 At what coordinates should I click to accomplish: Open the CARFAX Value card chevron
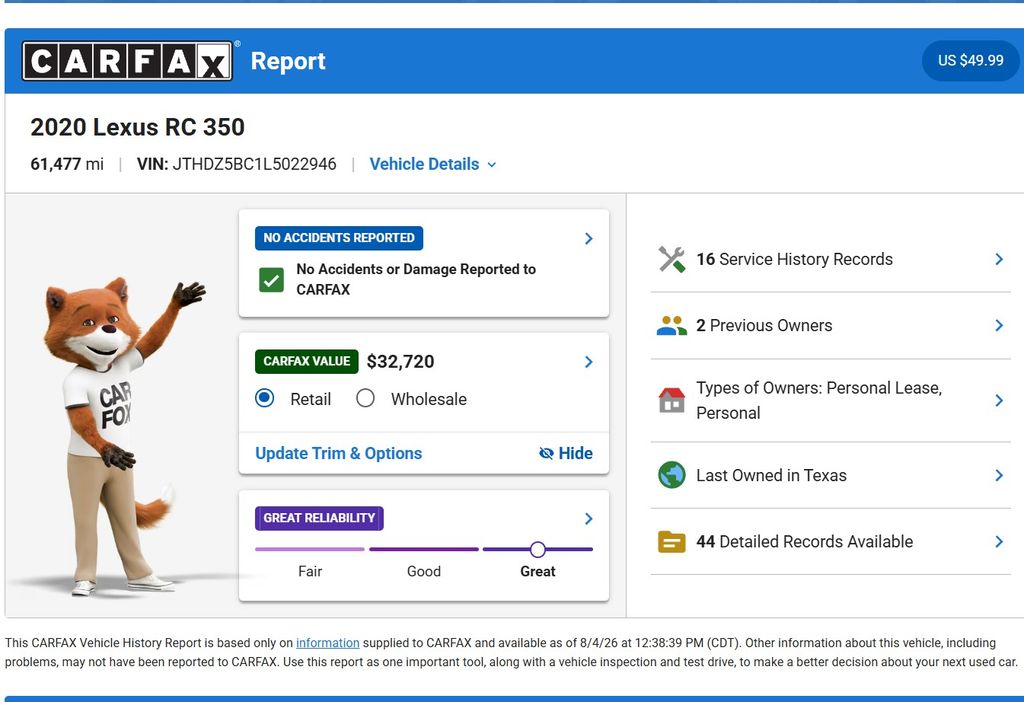[588, 362]
